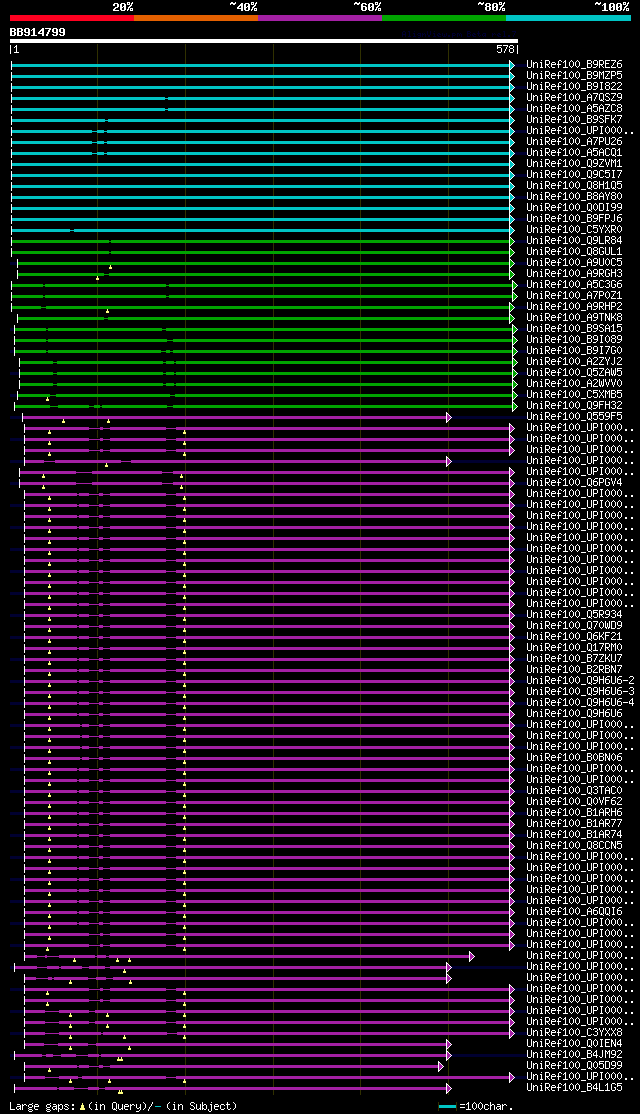Viewport: 640px width, 1114px height.
Task: Select the UniRef100_Q6PGV4 label
Action: click(575, 483)
